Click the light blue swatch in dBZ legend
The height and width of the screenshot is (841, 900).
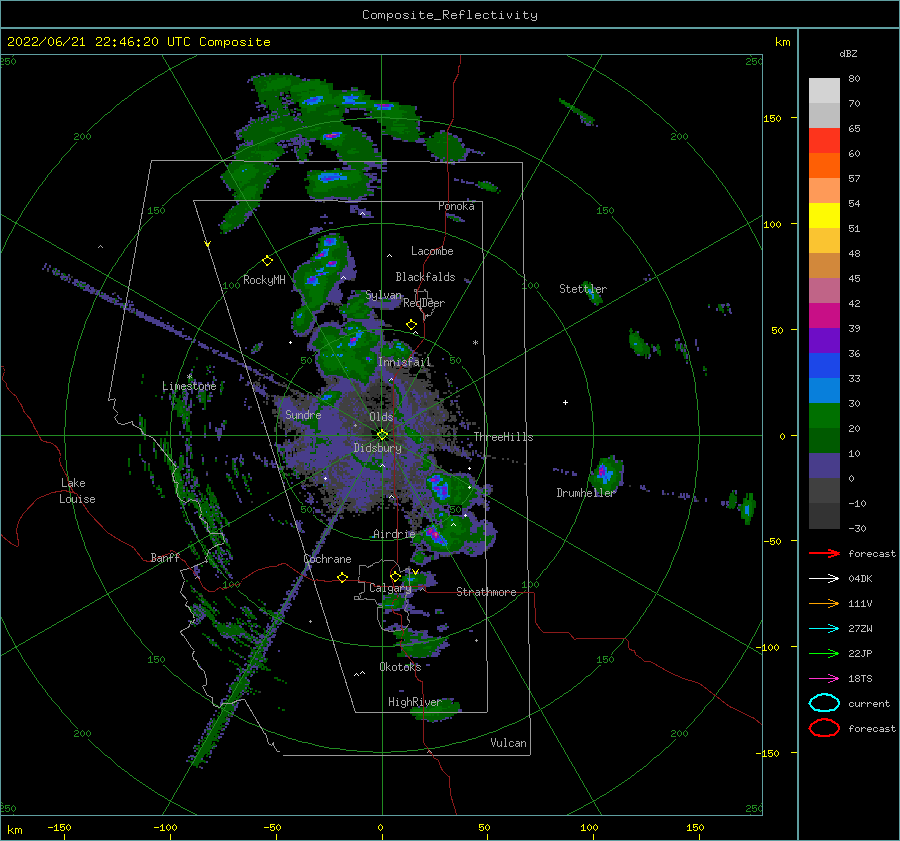coord(824,390)
